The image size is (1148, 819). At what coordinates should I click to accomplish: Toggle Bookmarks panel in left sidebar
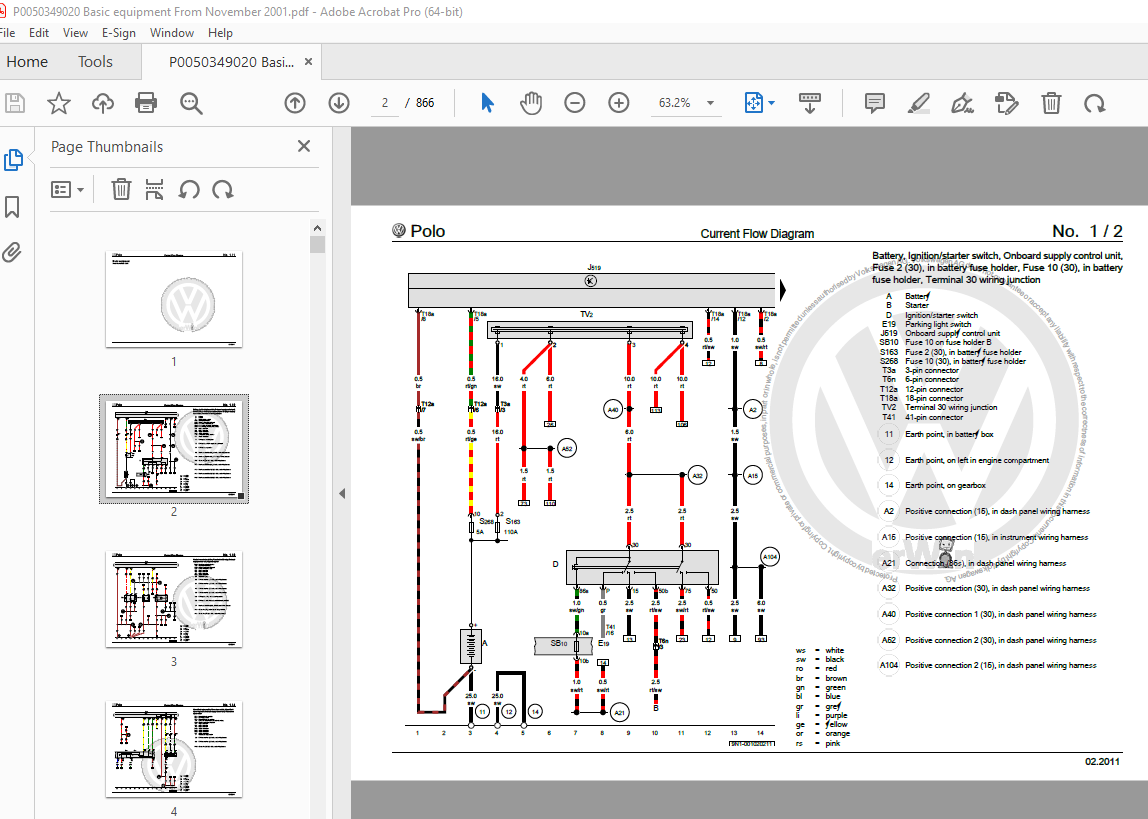[x=13, y=207]
